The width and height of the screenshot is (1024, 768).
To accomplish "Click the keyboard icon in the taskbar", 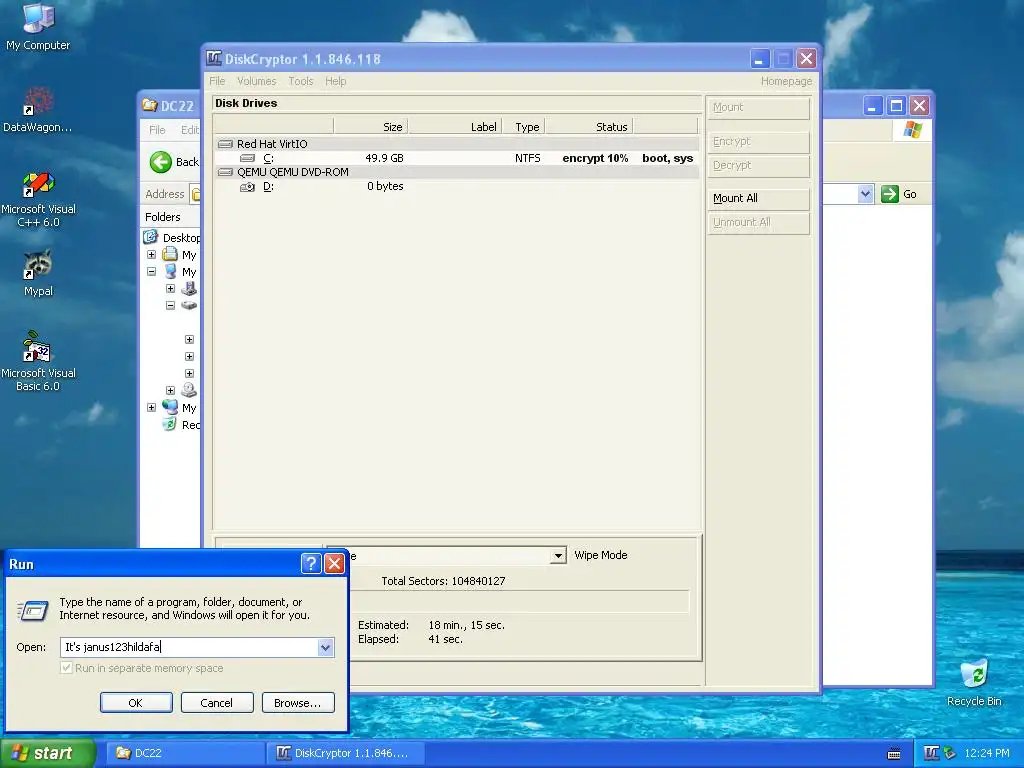I will [x=894, y=754].
